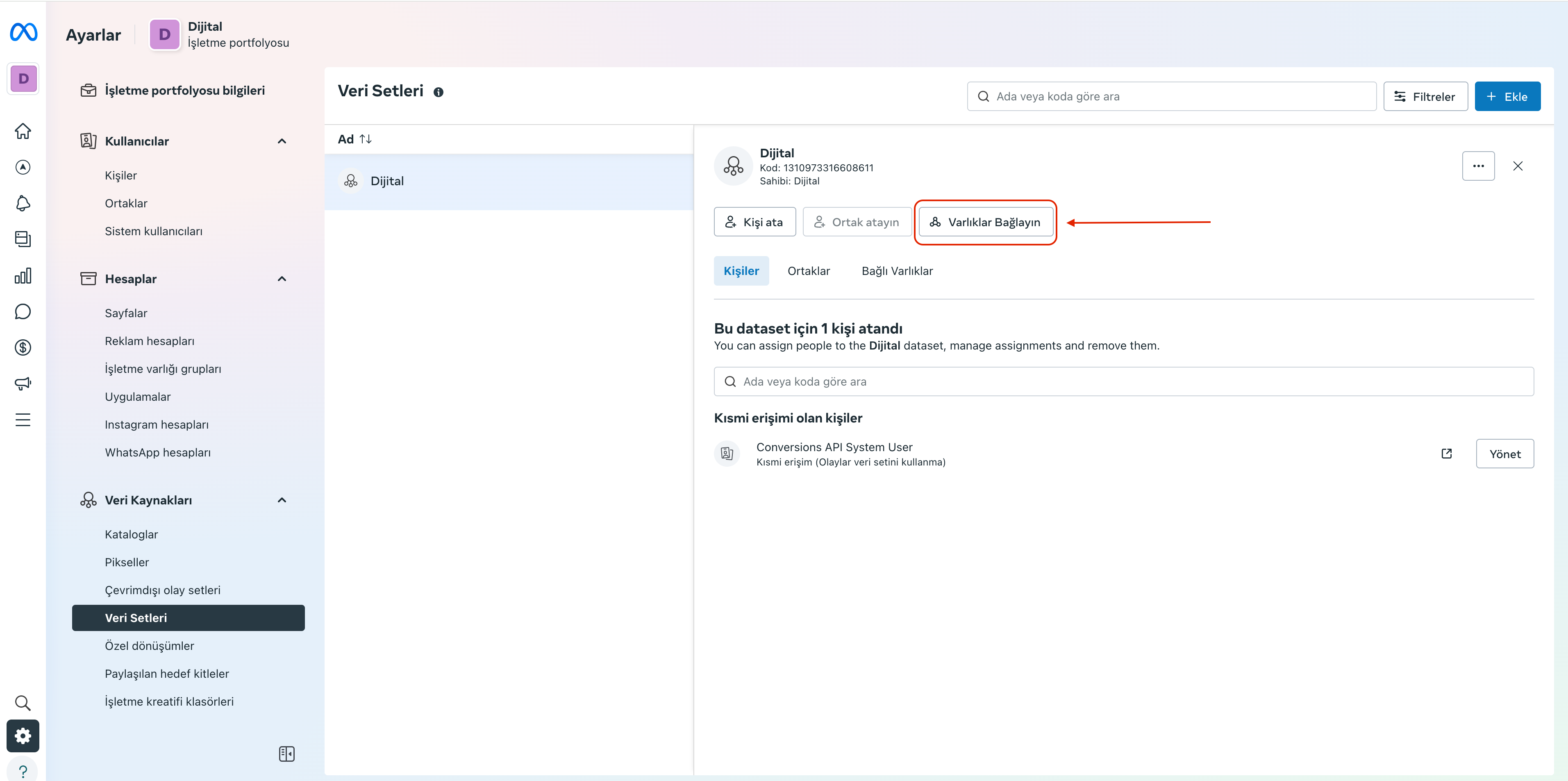Click the dataset icon in Dijital detail header
The image size is (1568, 781).
click(x=733, y=166)
